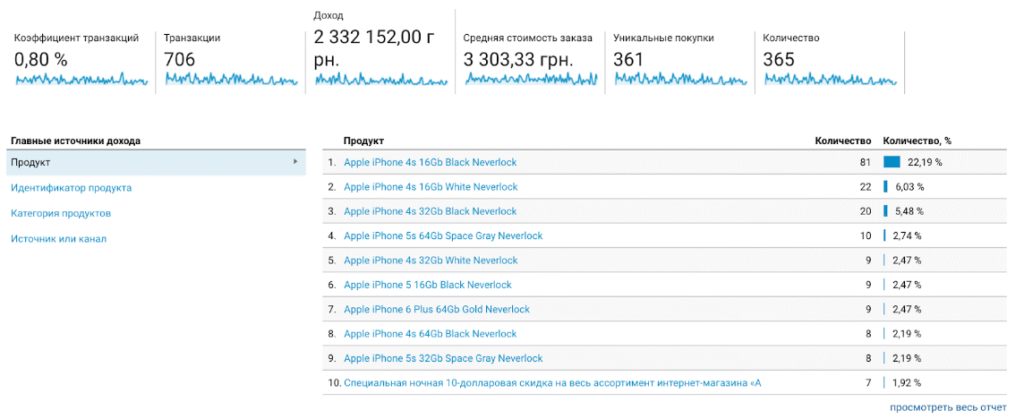1024x419 pixels.
Task: Switch to 'Категория продуктов' source
Action: [x=60, y=213]
